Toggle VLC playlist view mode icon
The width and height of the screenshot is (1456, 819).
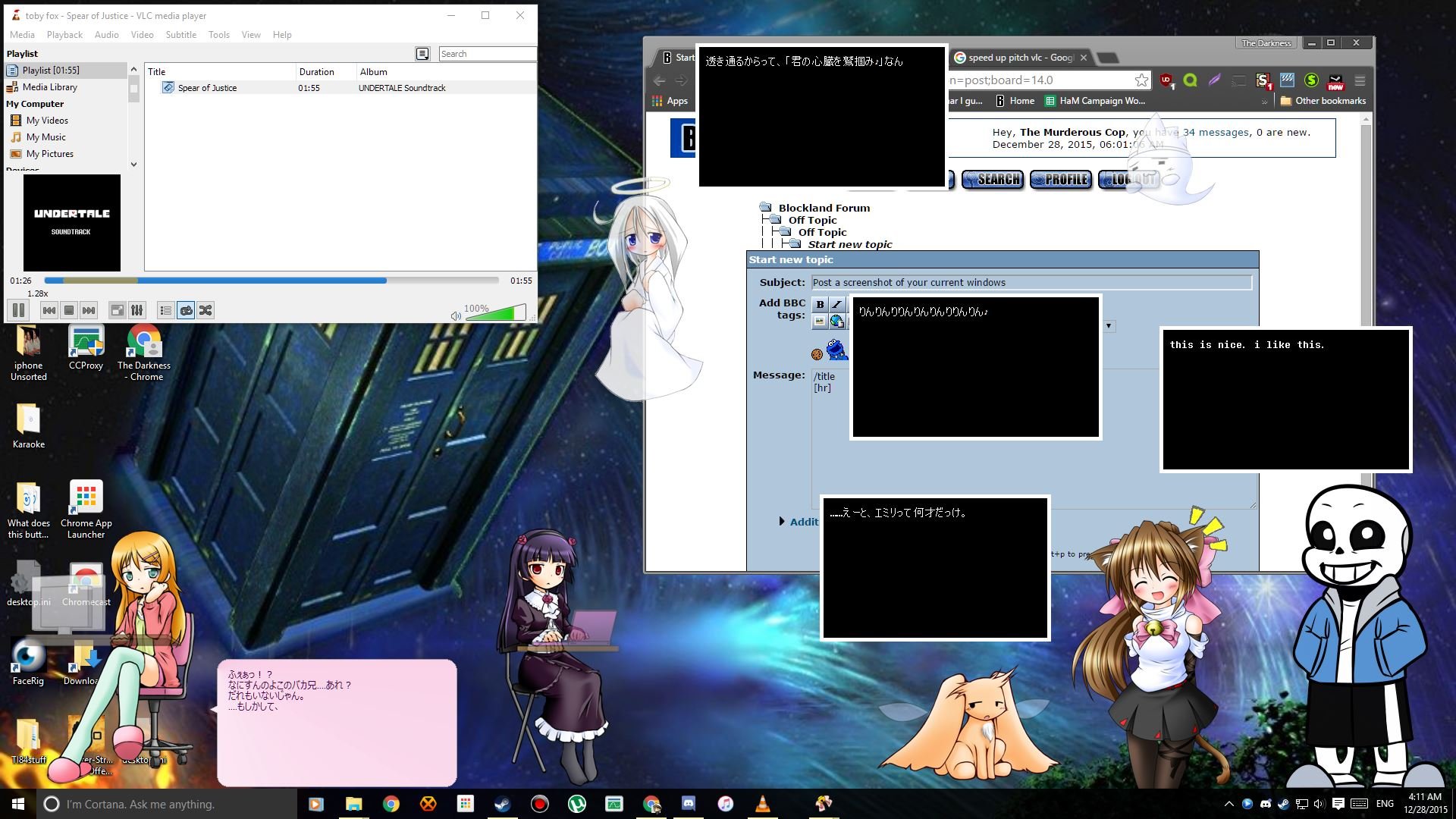[x=422, y=54]
